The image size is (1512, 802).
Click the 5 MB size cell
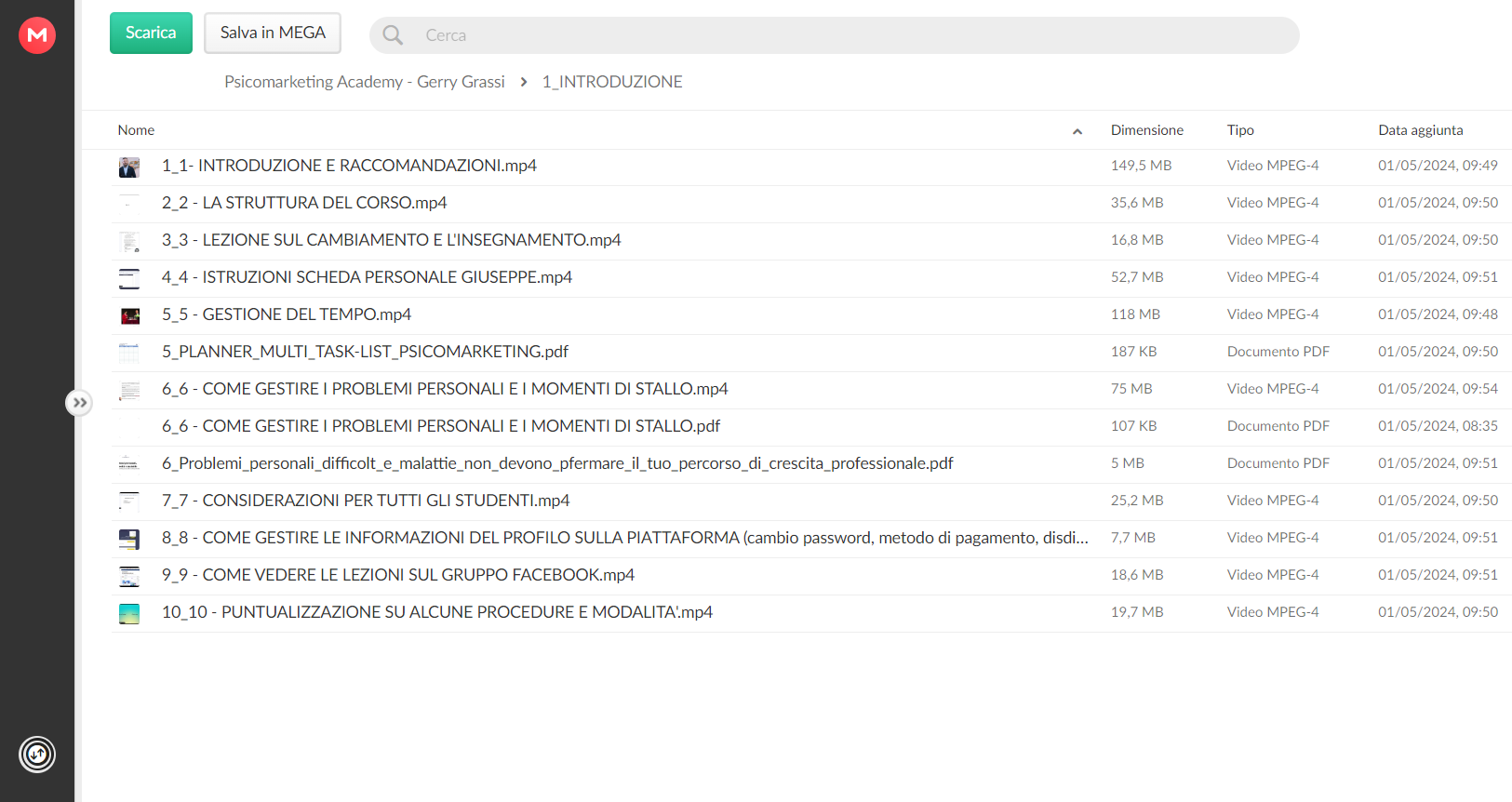(x=1128, y=463)
